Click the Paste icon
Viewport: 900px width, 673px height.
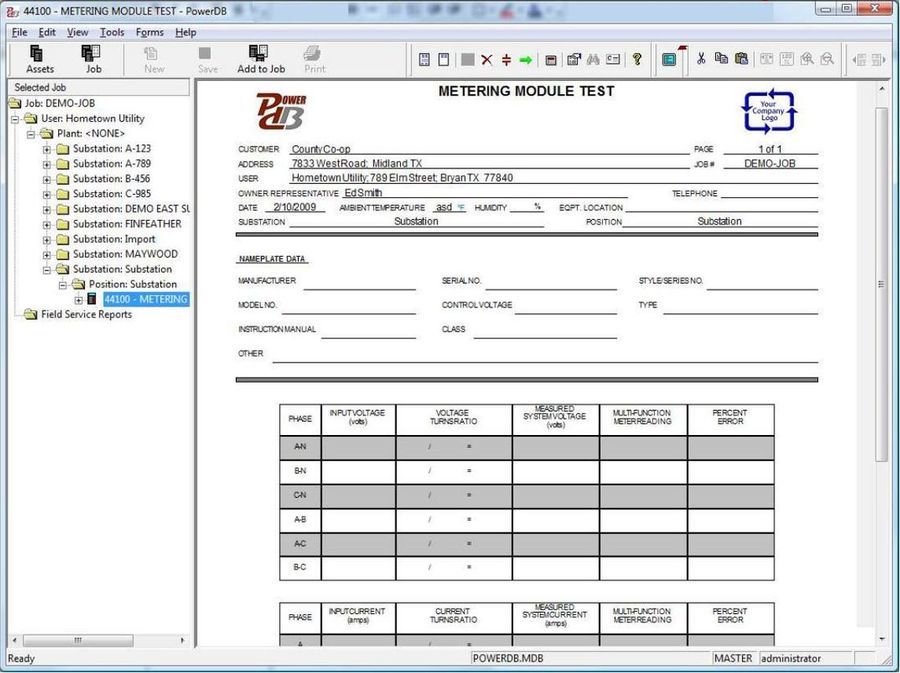point(742,60)
